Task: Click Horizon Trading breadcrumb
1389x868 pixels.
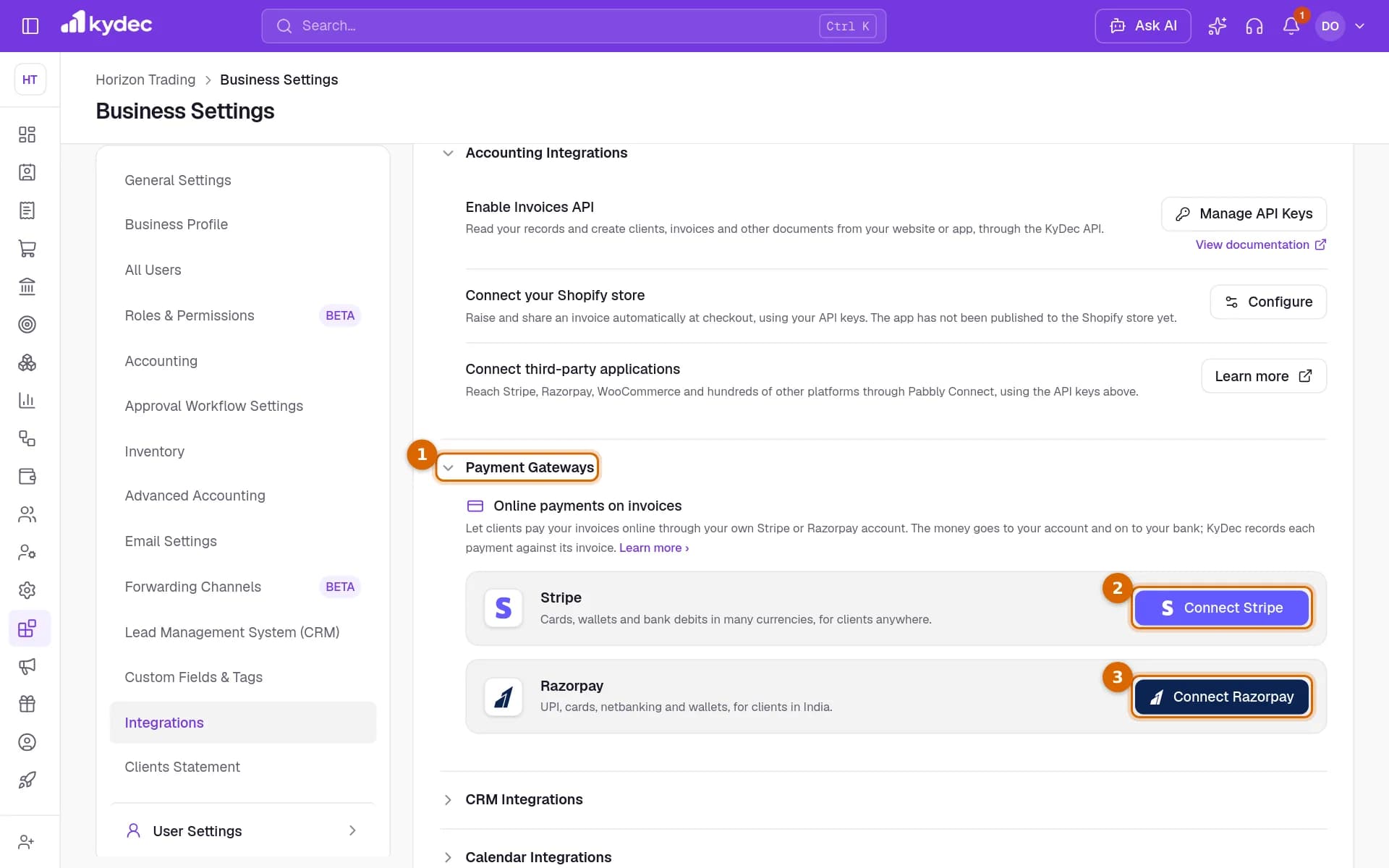Action: 145,80
